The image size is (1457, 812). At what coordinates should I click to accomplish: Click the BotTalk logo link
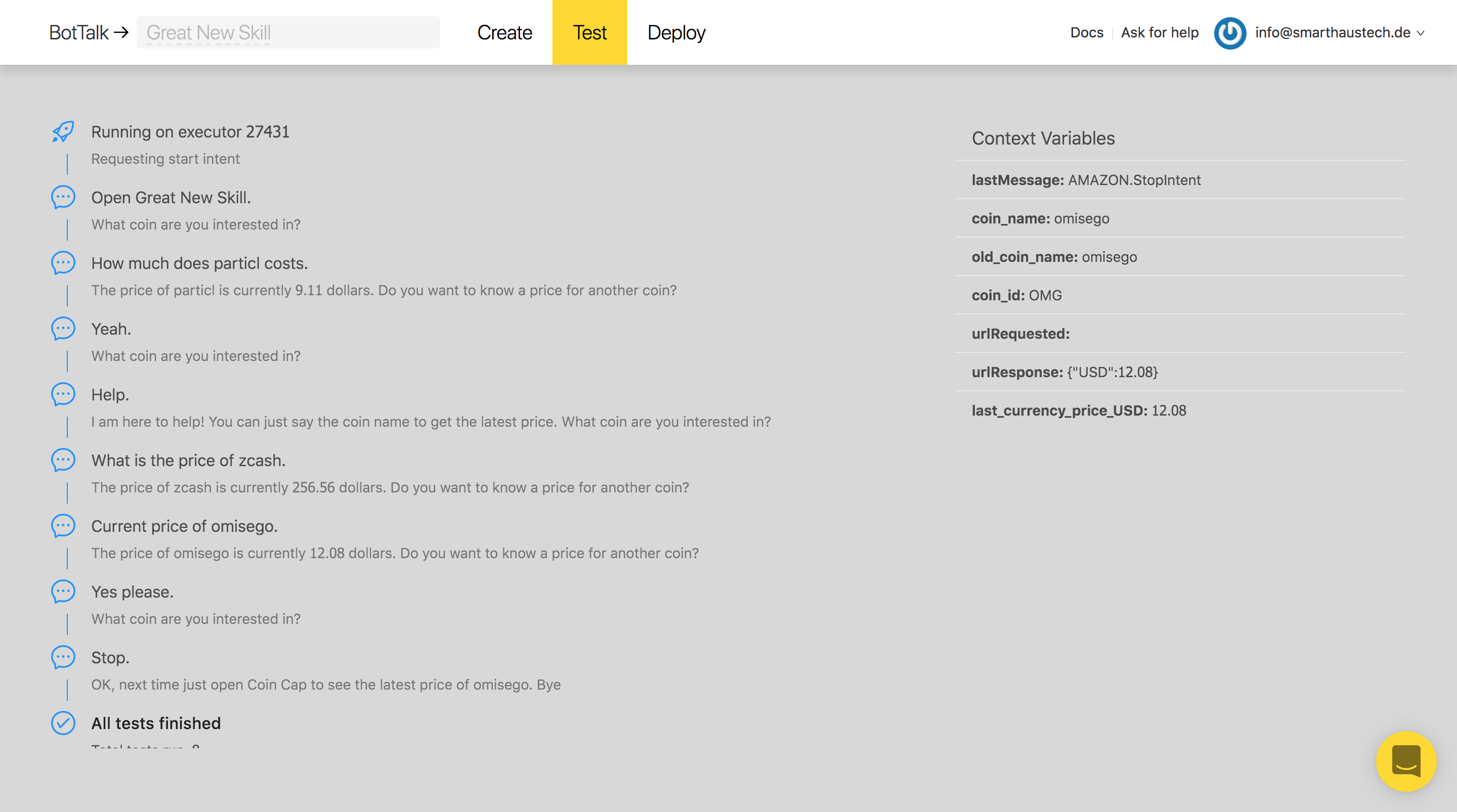click(78, 33)
